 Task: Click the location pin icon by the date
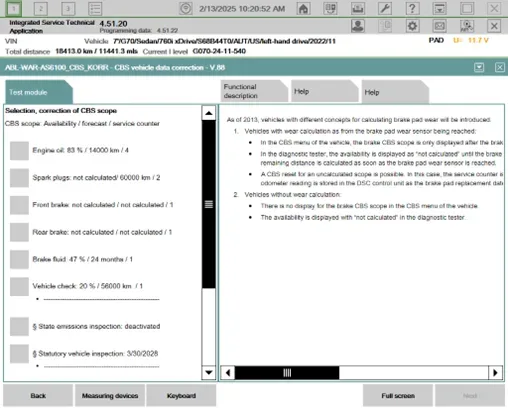pos(186,9)
